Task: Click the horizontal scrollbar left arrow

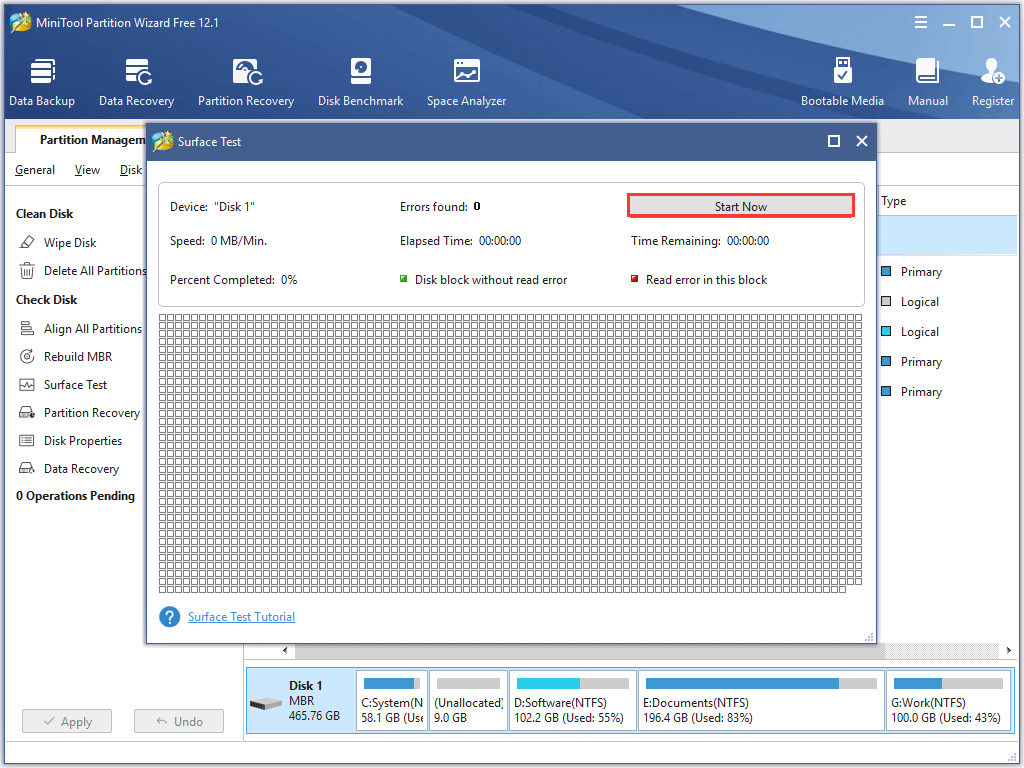Action: 285,650
